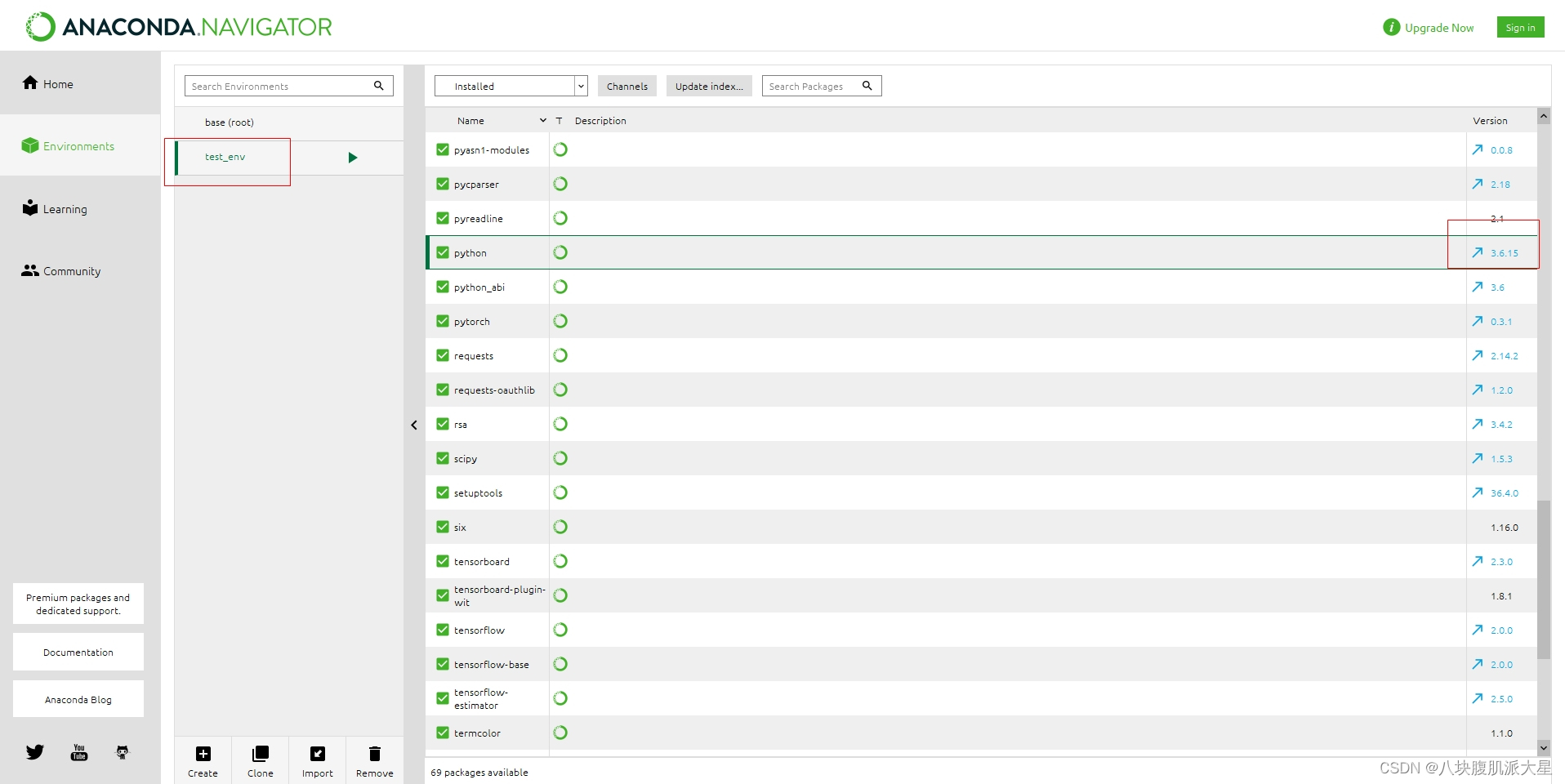Open the Learning section
The width and height of the screenshot is (1565, 784).
[x=80, y=208]
